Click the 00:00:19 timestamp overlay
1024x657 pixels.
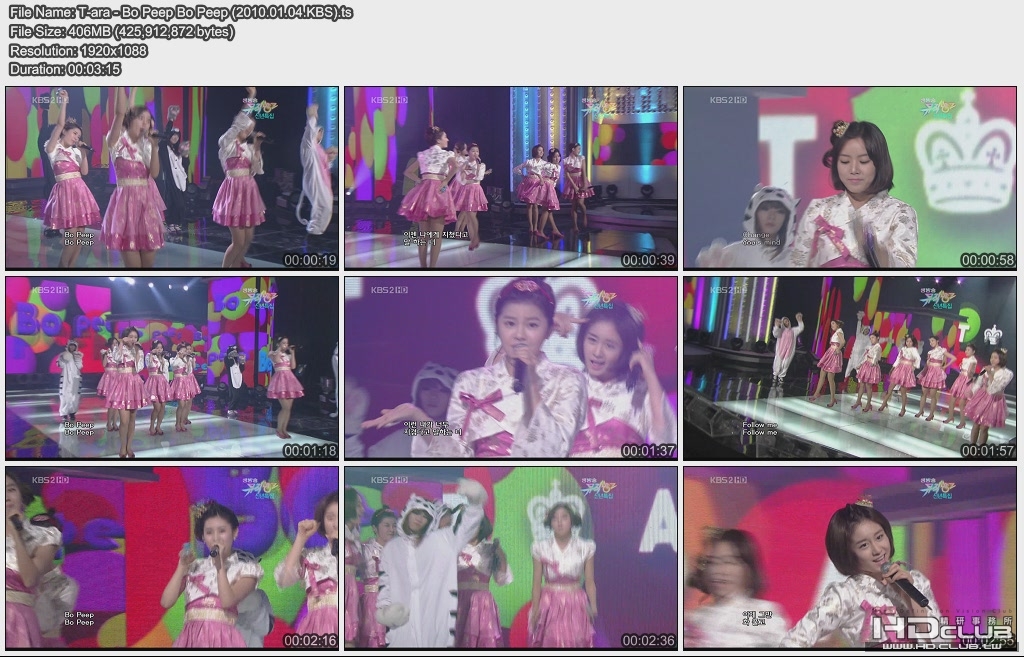[x=312, y=260]
